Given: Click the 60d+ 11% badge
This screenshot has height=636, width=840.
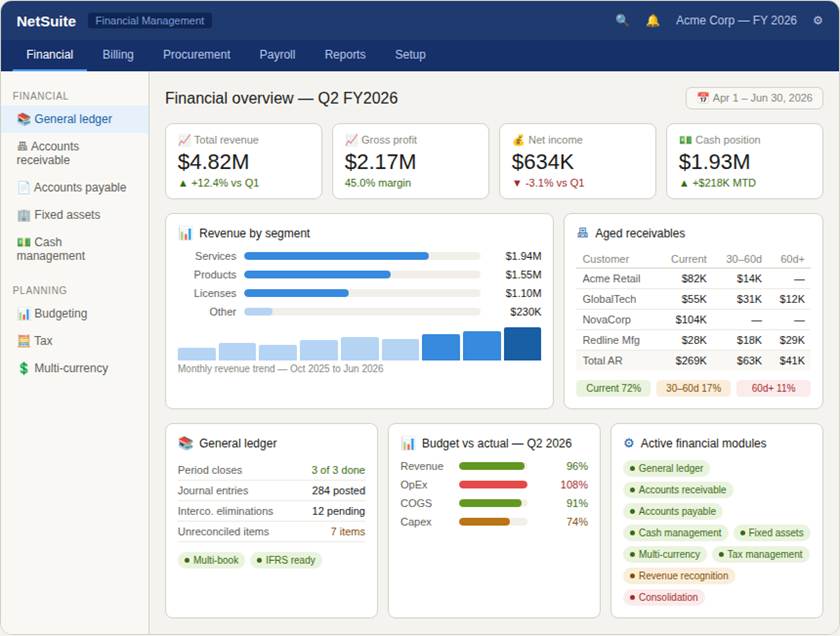Looking at the screenshot, I should [773, 388].
